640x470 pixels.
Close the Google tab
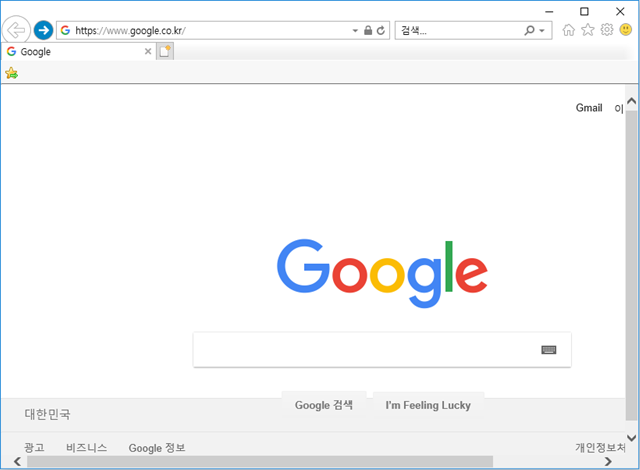[148, 51]
